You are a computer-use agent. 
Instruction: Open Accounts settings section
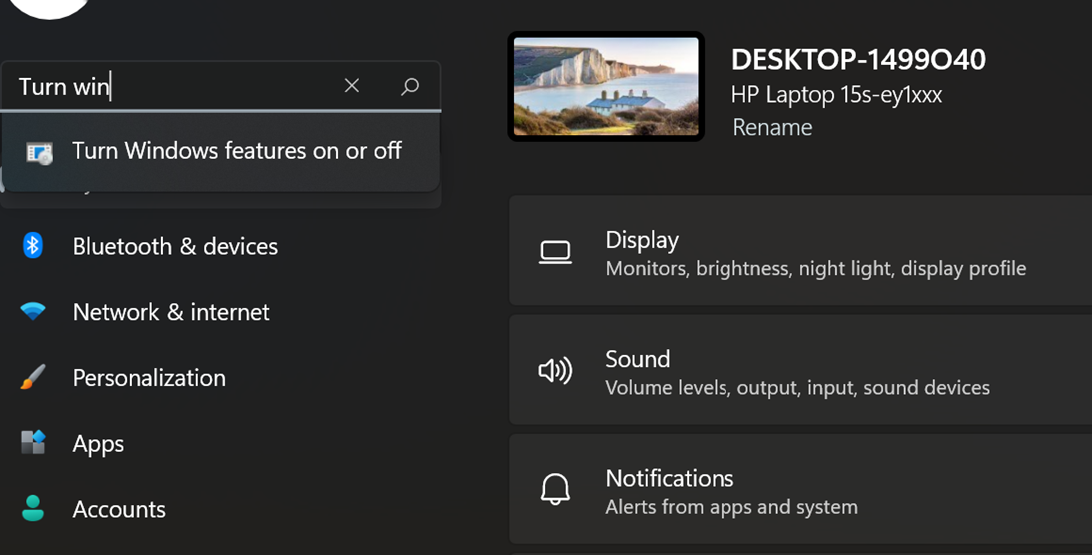tap(119, 509)
